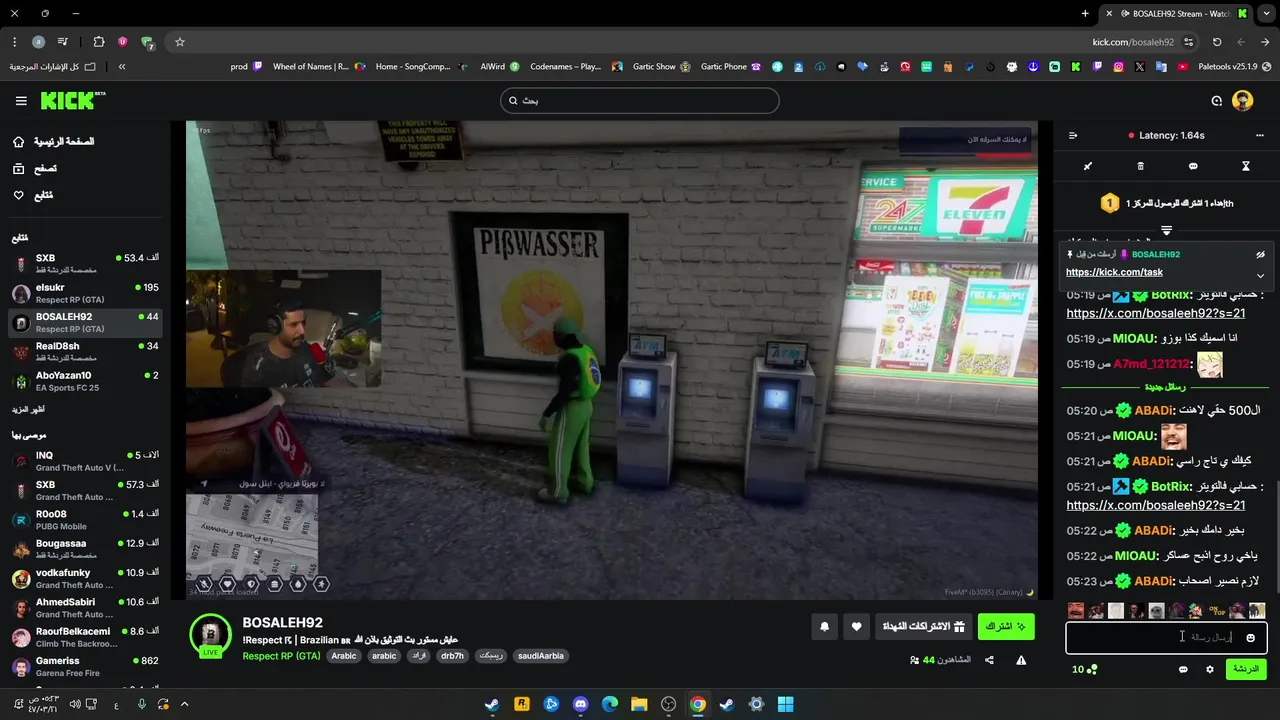Open the Following heart sidebar item
The image size is (1280, 720).
point(33,195)
